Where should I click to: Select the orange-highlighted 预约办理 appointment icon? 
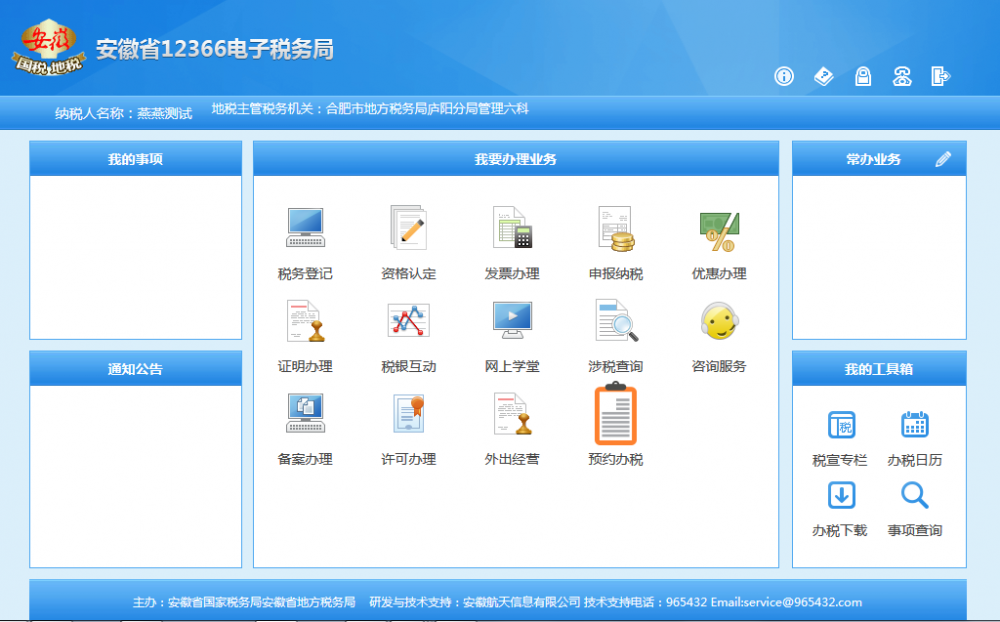click(x=615, y=422)
